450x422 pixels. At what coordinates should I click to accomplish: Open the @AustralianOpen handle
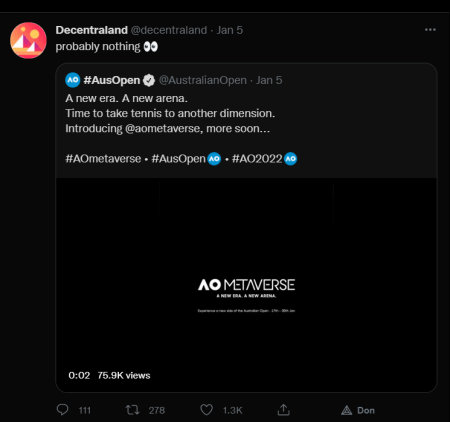point(203,80)
